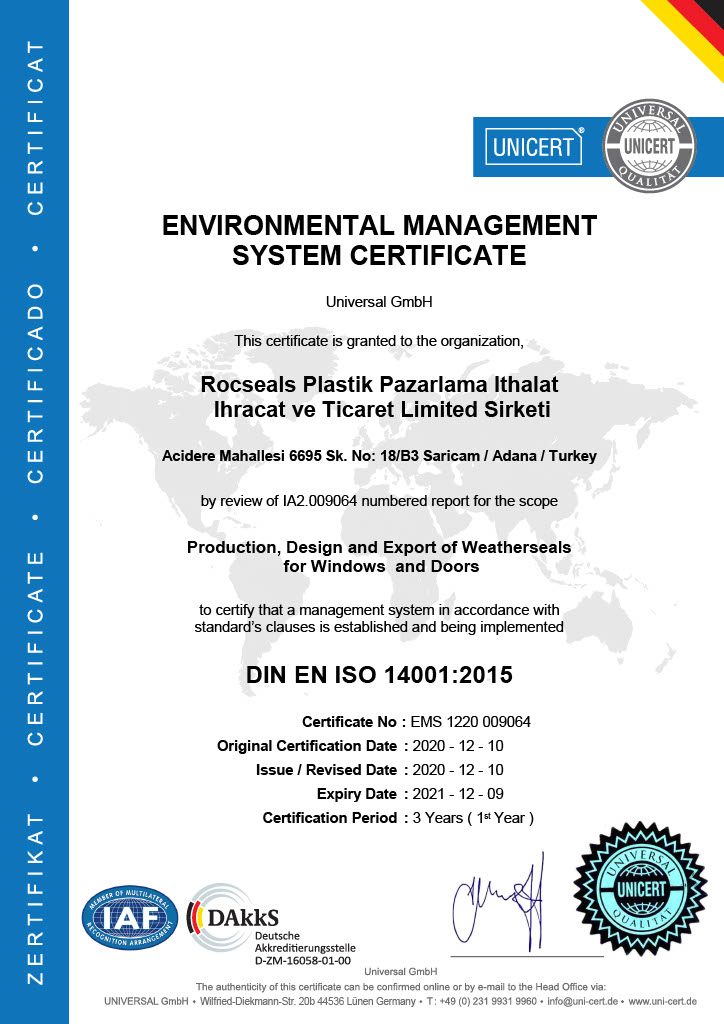724x1024 pixels.
Task: Open the info@uni-cert.de email link
Action: 582,1001
